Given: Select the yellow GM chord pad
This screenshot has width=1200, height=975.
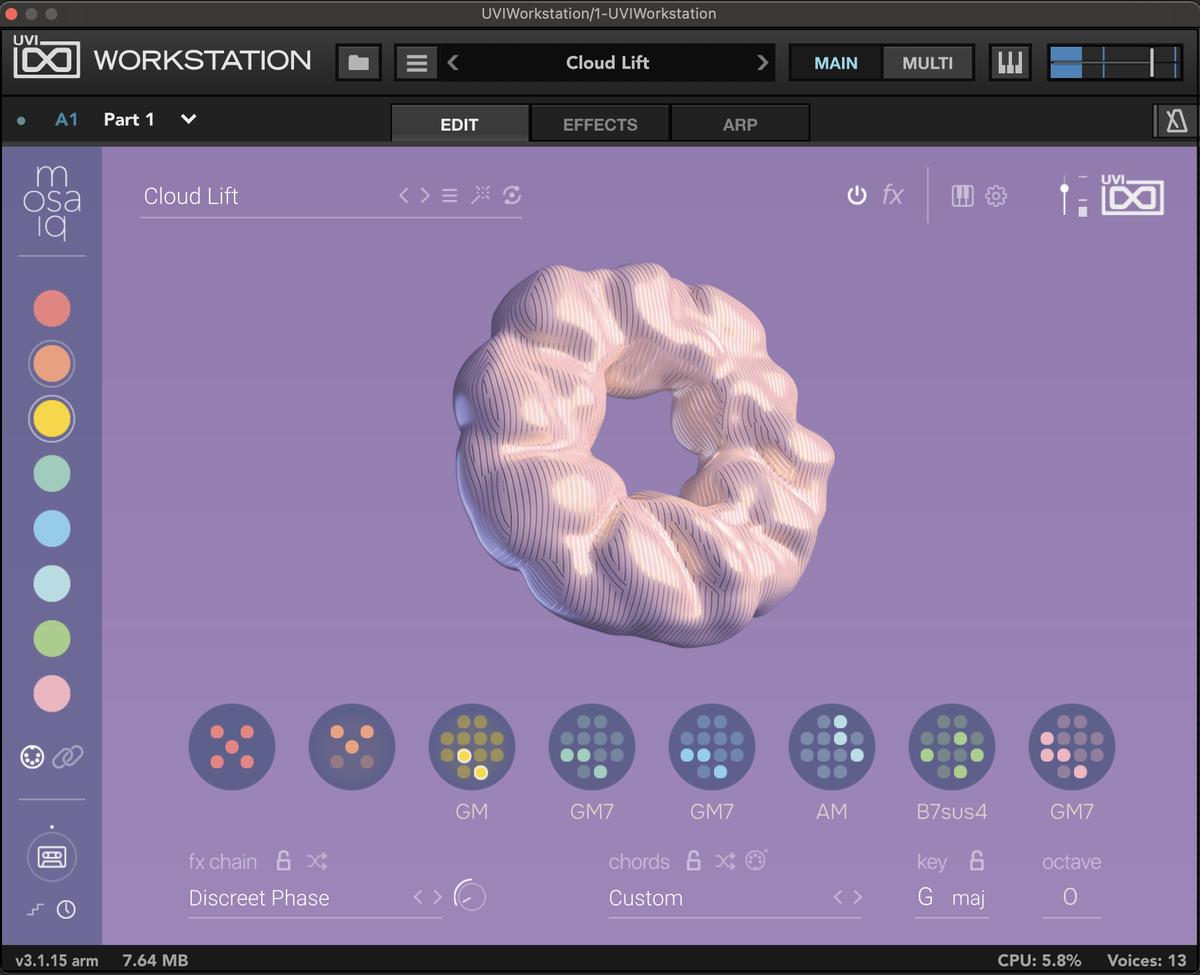Looking at the screenshot, I should pos(472,747).
